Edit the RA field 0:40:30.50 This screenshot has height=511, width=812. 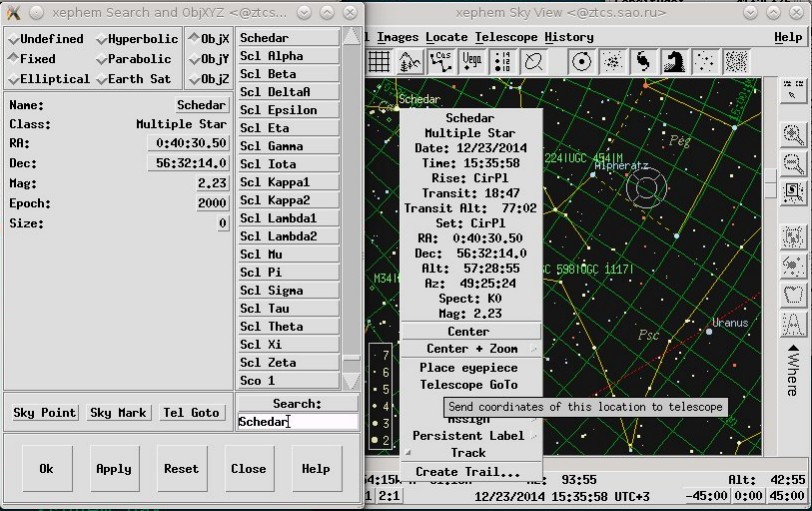(188, 143)
